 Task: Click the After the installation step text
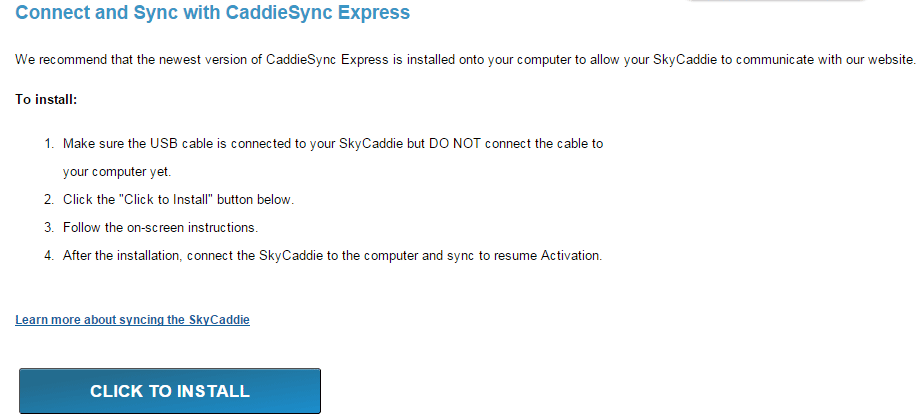333,256
